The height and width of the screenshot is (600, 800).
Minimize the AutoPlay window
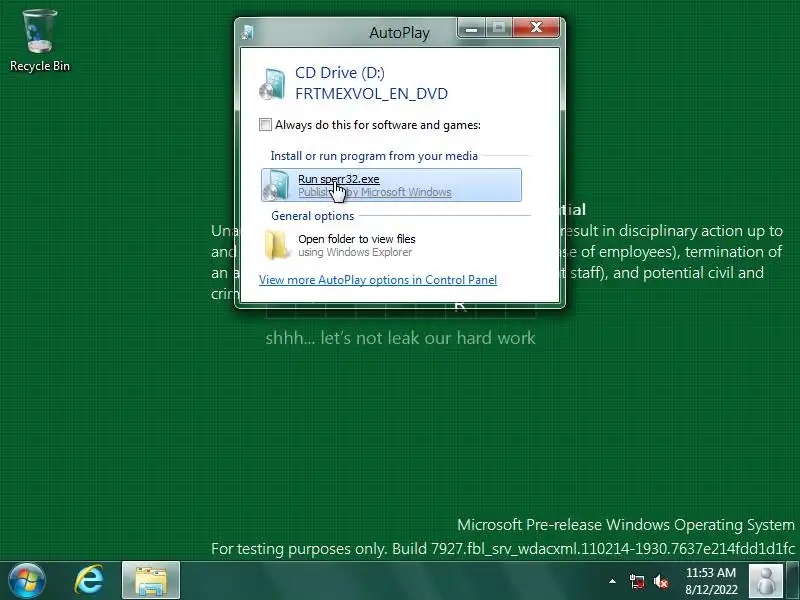pos(471,28)
